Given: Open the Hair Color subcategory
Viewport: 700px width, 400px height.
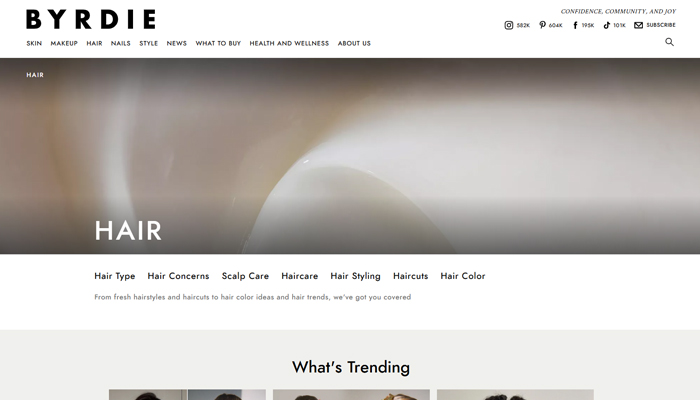Looking at the screenshot, I should coord(462,276).
